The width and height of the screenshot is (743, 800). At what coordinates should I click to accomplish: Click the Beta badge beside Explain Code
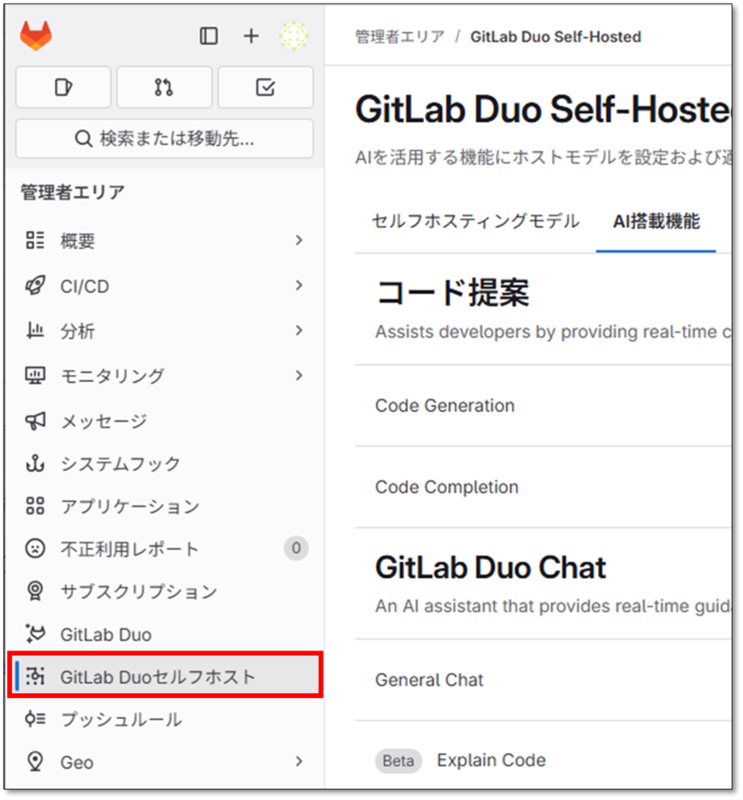(x=399, y=761)
